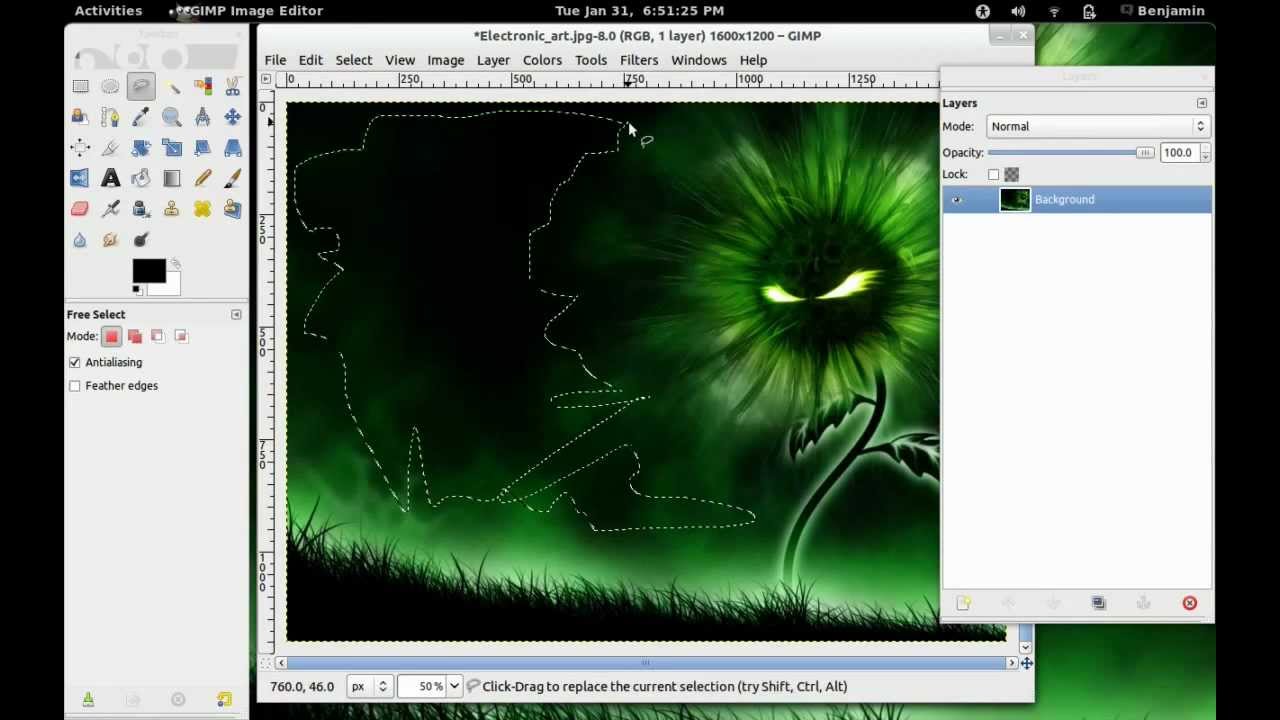Choose the Select by Color tool
This screenshot has width=1280, height=720.
(202, 87)
